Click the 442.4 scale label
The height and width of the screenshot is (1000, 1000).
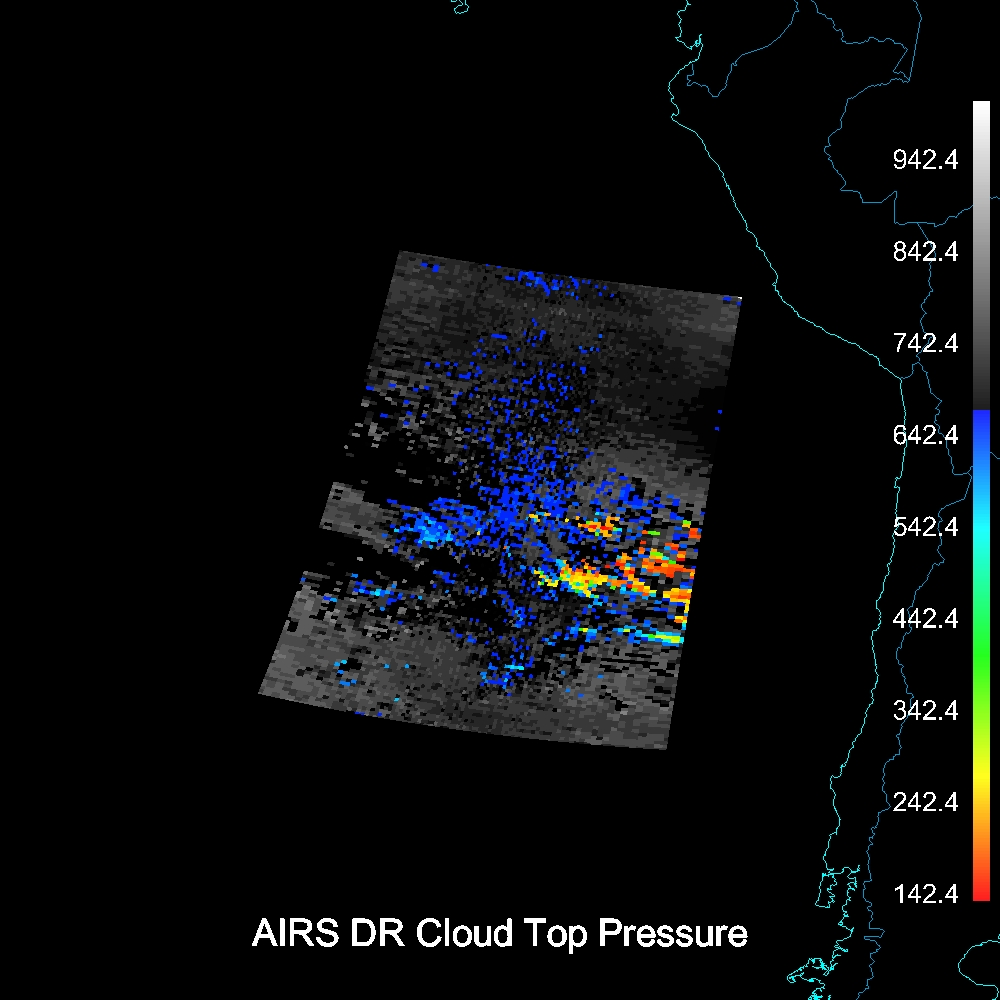925,618
